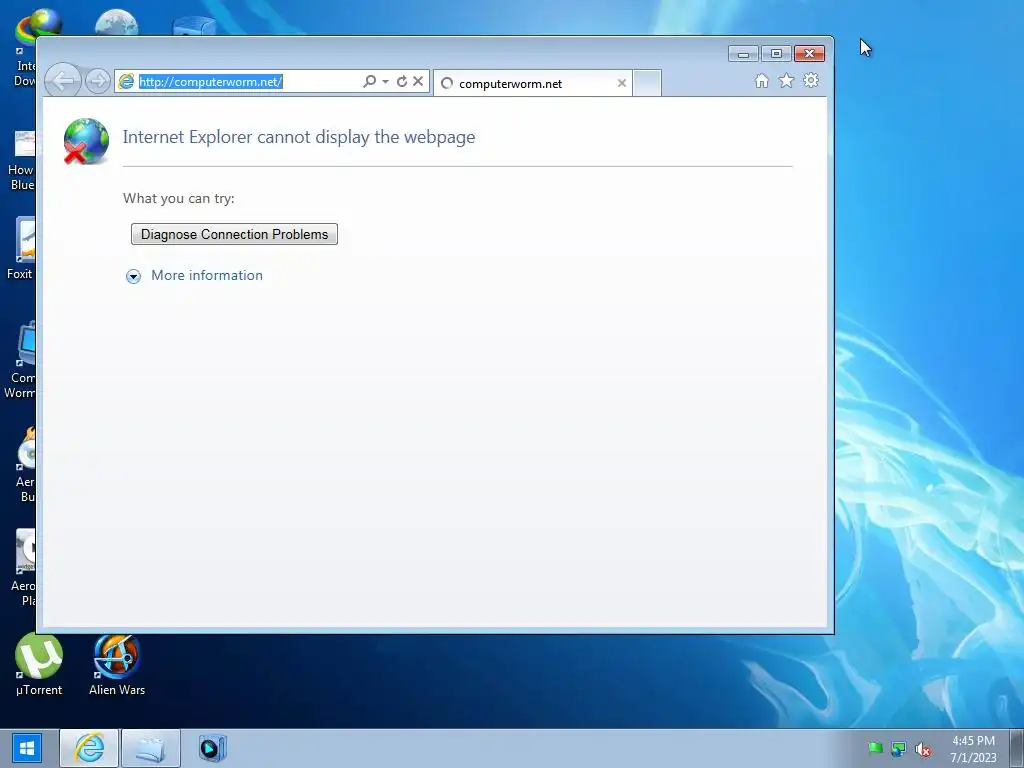This screenshot has height=768, width=1024.
Task: Click the More information link text
Action: (x=207, y=276)
